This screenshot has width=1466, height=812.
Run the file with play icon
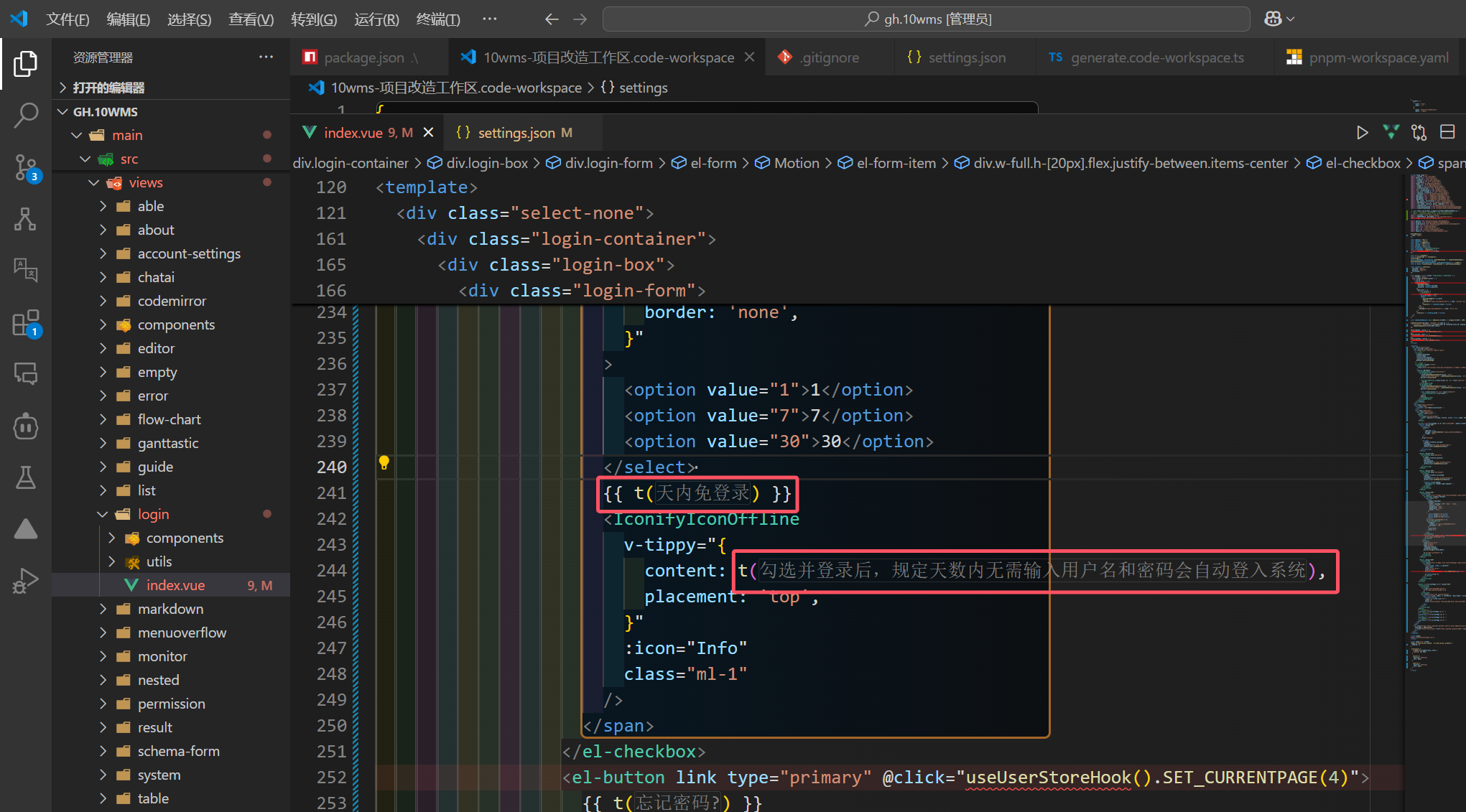coord(1362,133)
